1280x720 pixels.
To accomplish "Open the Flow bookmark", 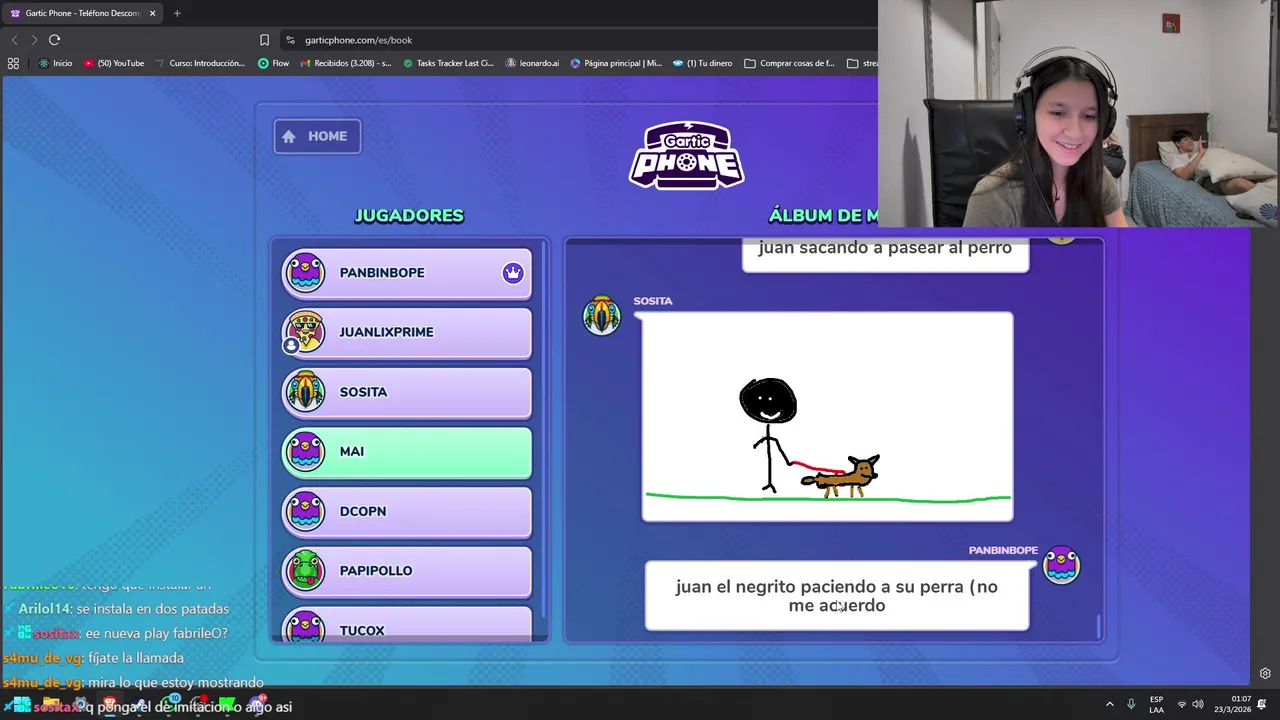I will coord(273,63).
